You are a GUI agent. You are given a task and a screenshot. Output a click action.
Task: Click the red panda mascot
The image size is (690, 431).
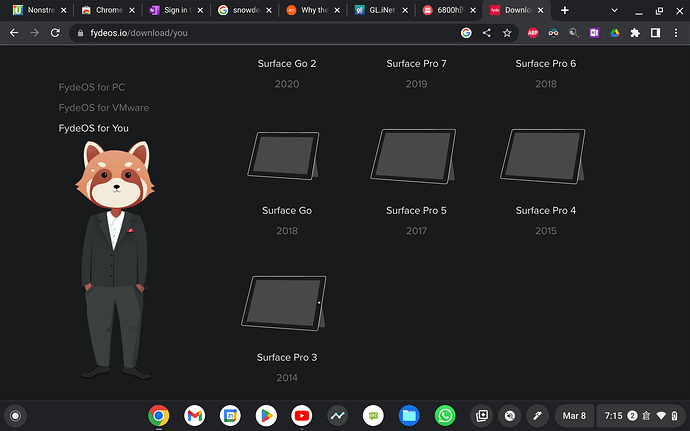tap(115, 260)
